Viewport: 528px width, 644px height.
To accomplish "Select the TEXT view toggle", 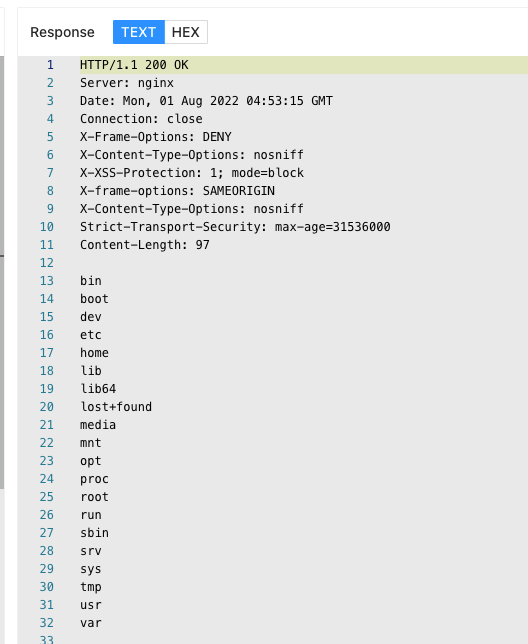I will 139,32.
